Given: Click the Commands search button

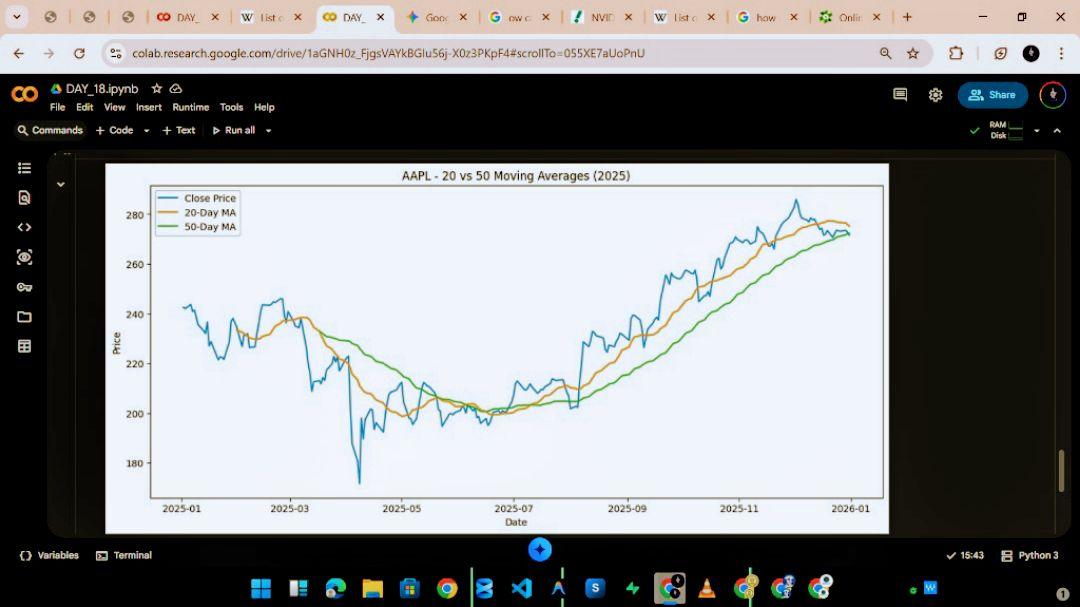Looking at the screenshot, I should tap(50, 130).
